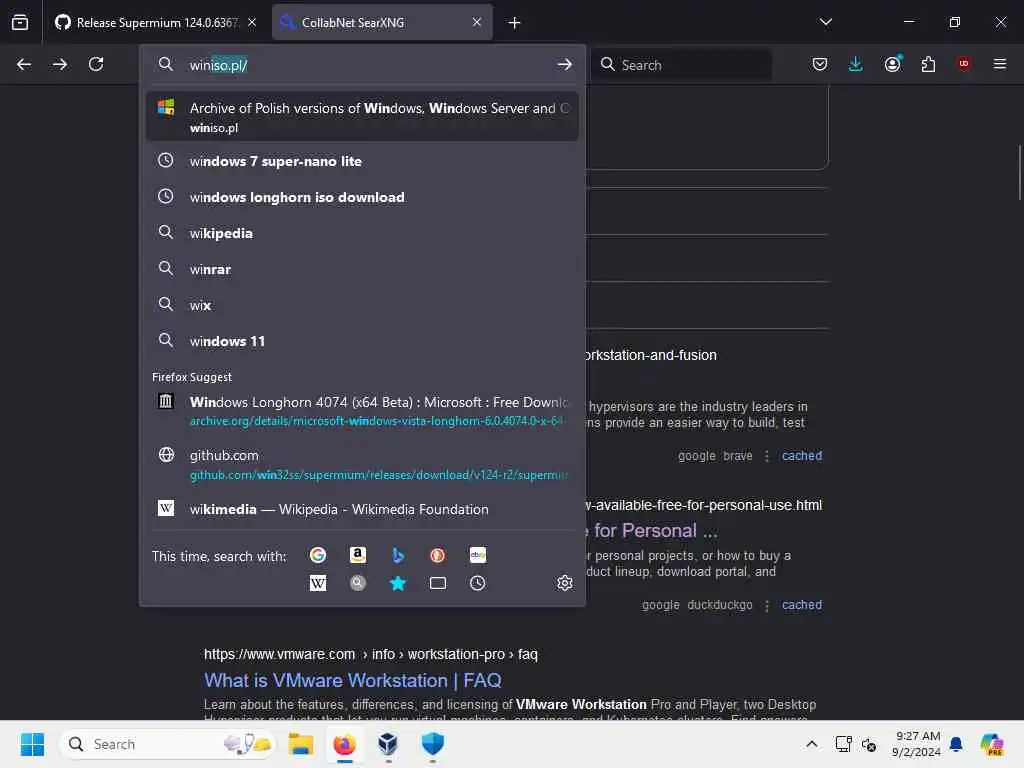
Task: Click the page vertical scrollbar
Action: tap(1019, 172)
